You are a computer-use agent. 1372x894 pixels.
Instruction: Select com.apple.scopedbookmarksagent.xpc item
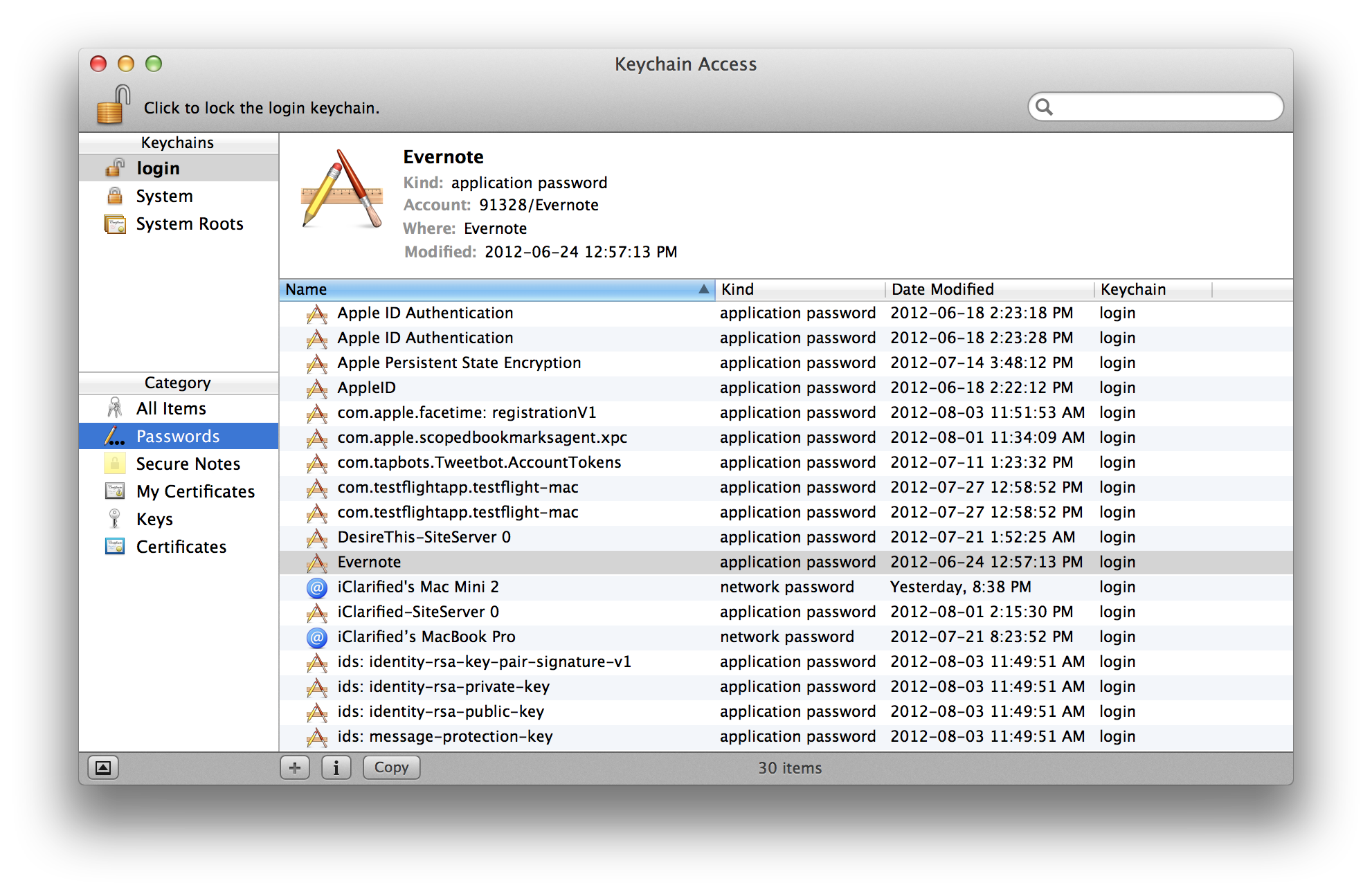pos(786,437)
